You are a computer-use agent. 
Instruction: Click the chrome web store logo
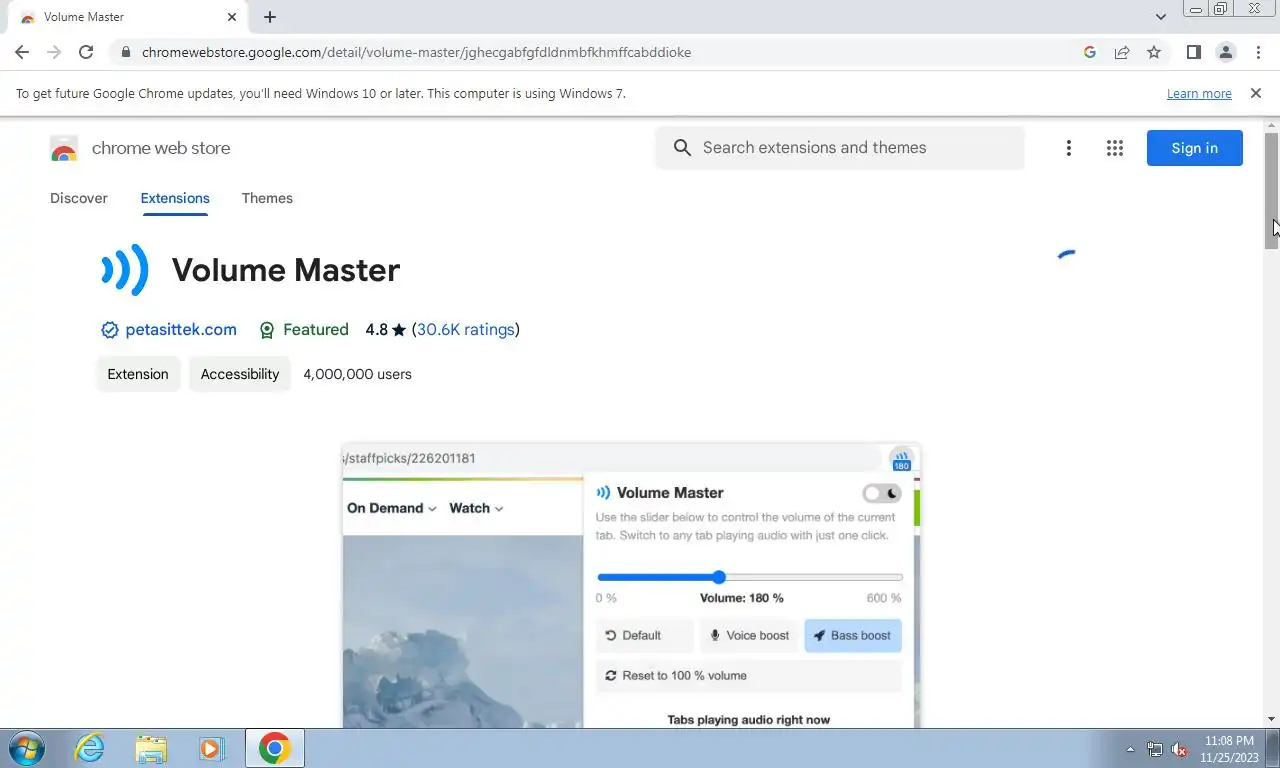140,148
